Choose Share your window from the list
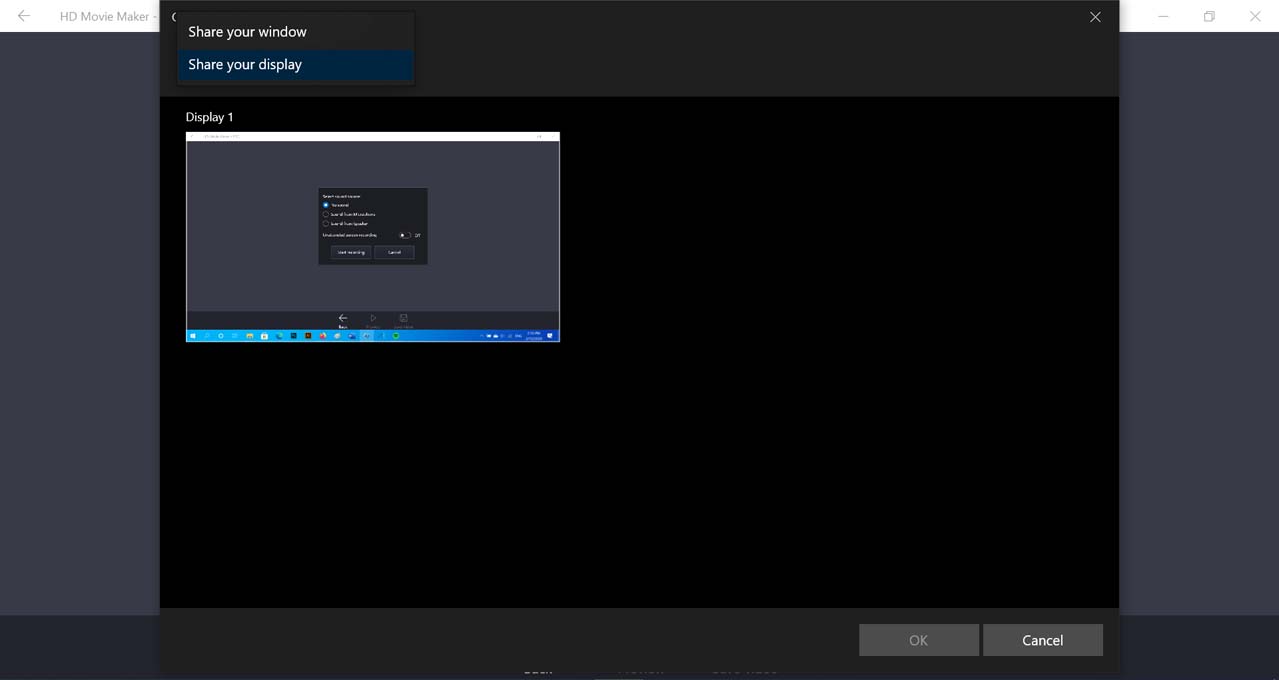The image size is (1279, 680). (x=247, y=32)
